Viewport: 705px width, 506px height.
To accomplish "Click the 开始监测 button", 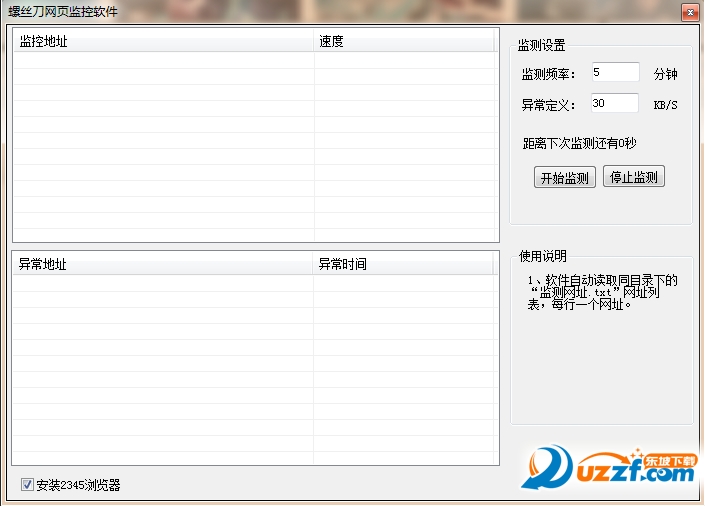I will tap(565, 177).
